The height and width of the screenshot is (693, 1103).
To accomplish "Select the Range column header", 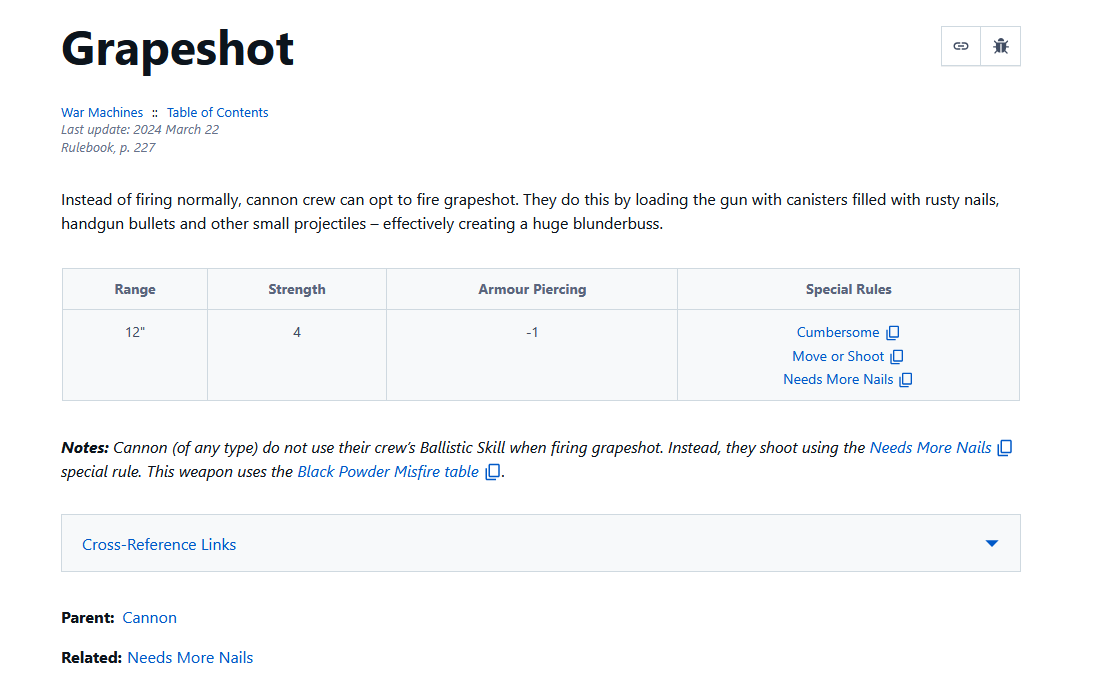I will point(135,289).
